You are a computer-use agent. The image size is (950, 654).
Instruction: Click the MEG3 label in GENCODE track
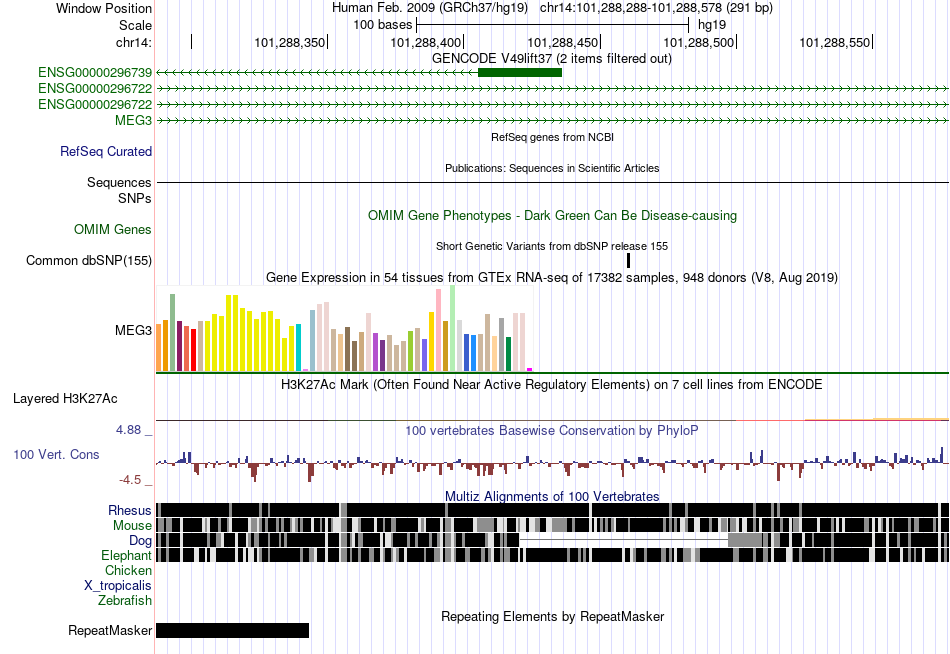(x=133, y=120)
